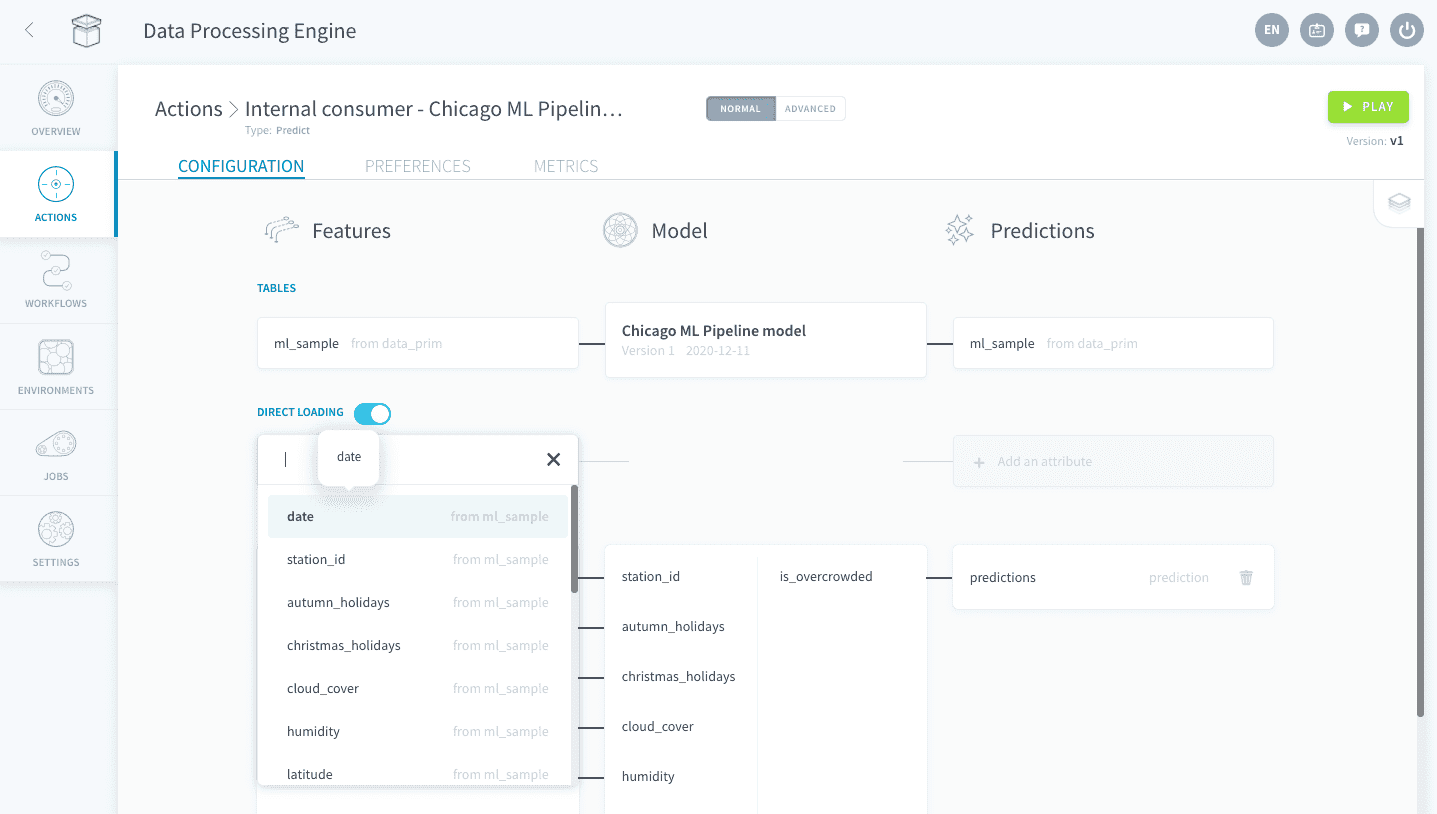This screenshot has height=814, width=1437.
Task: Open the Overview gauge section
Action: 56,108
